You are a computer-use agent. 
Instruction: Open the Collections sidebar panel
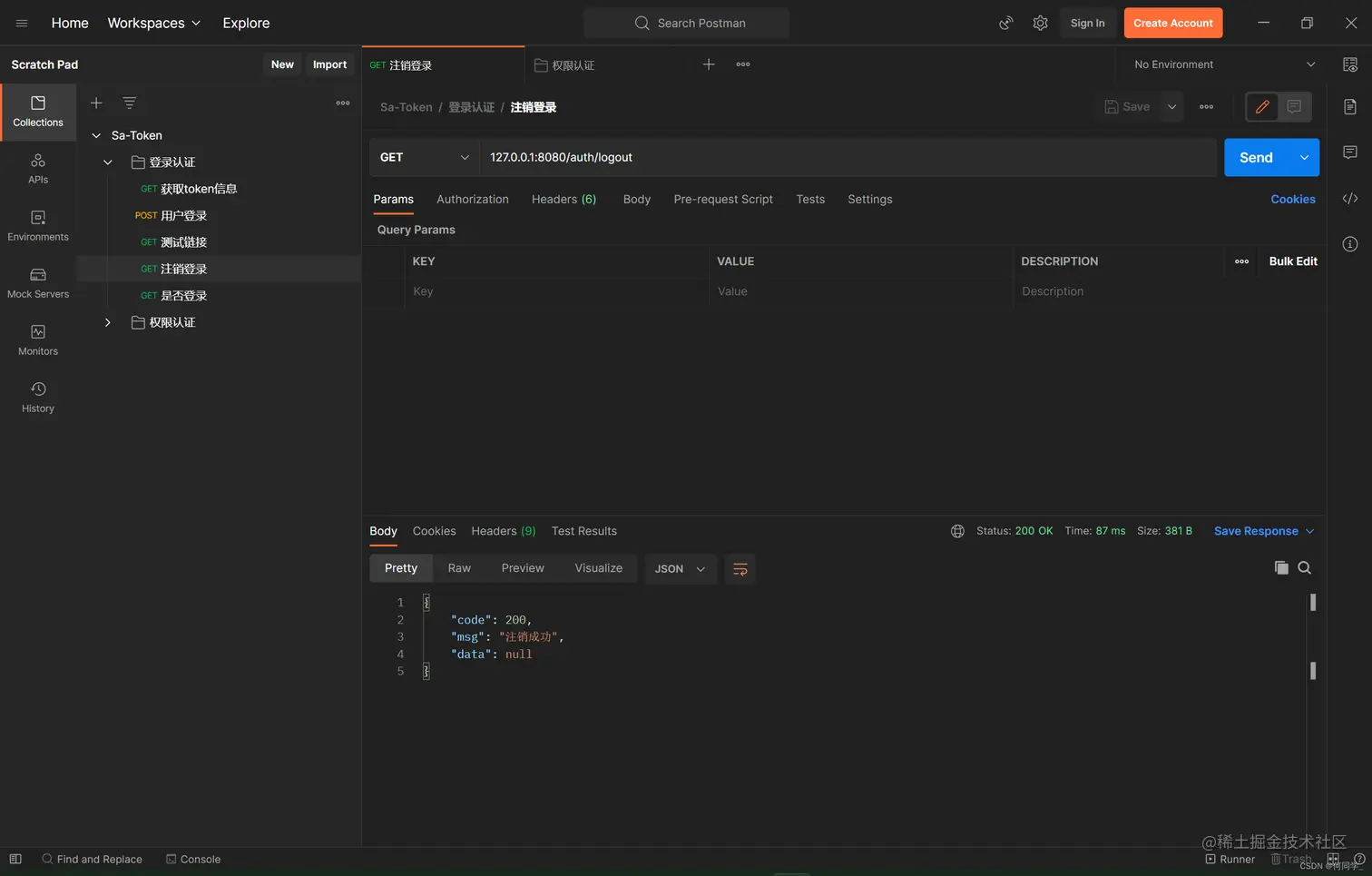click(x=38, y=112)
